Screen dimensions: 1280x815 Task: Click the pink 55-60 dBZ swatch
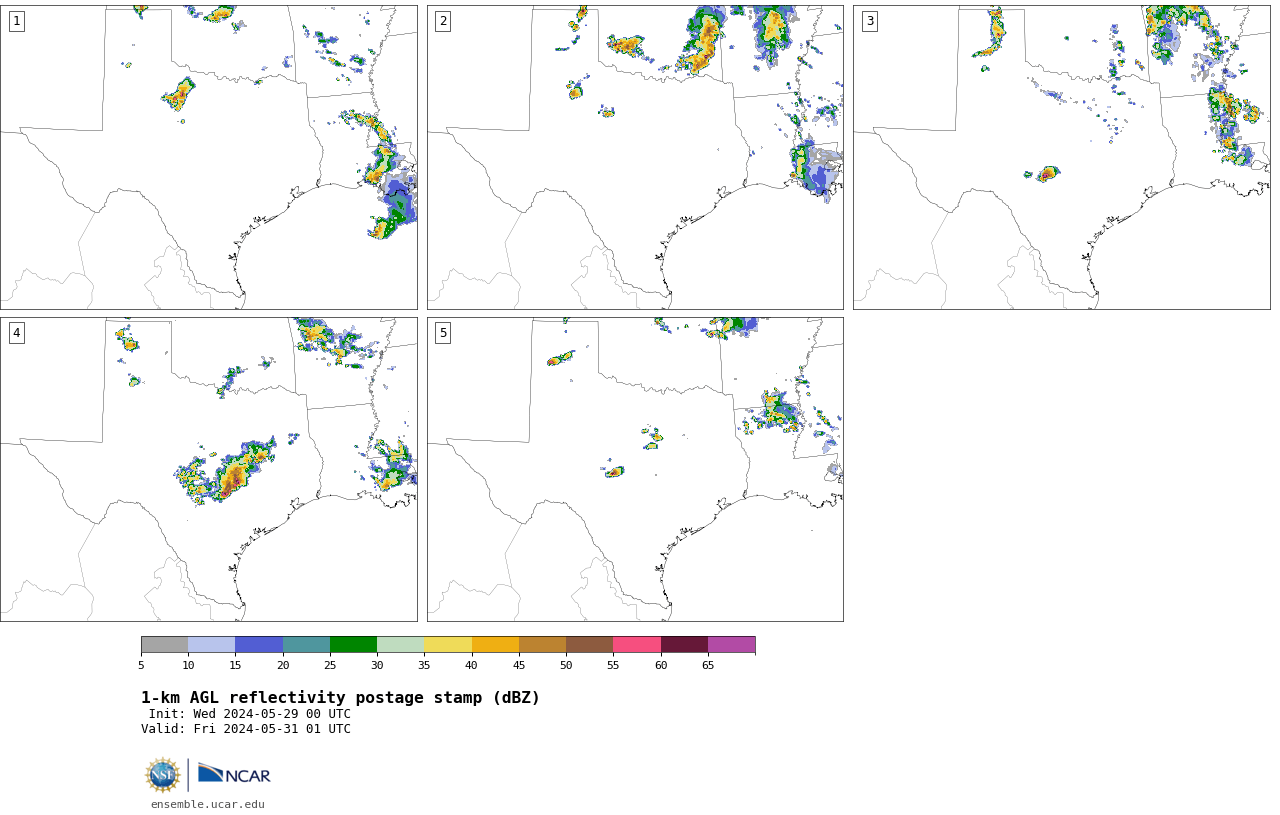click(637, 644)
